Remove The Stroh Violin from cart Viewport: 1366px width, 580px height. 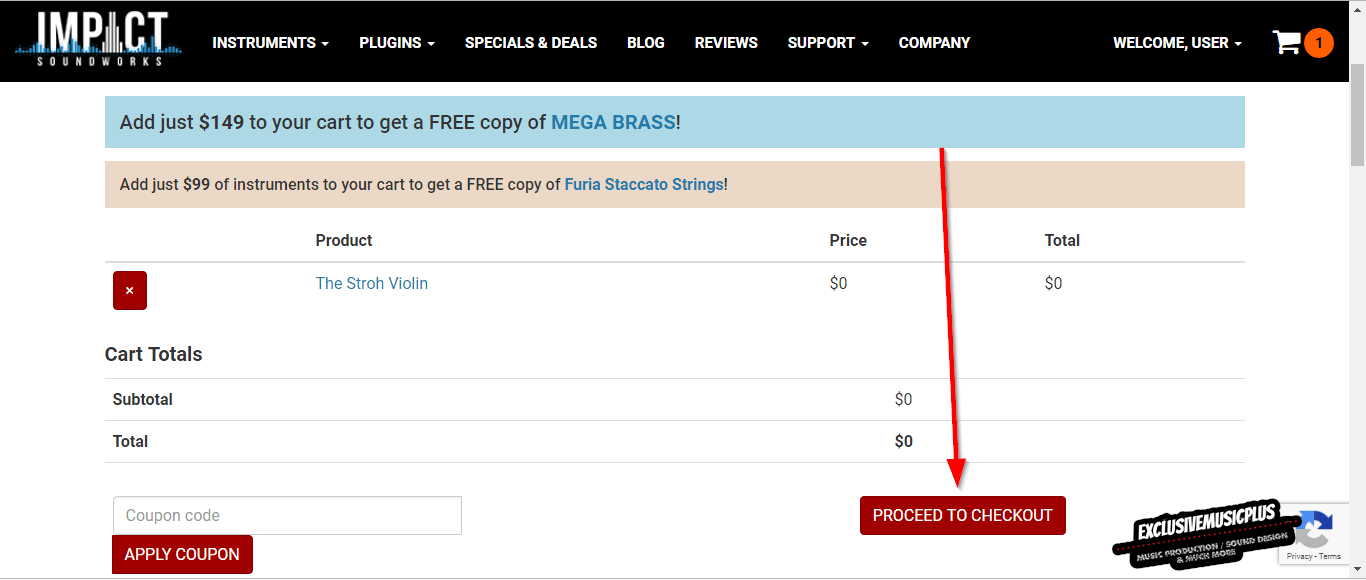click(x=130, y=290)
